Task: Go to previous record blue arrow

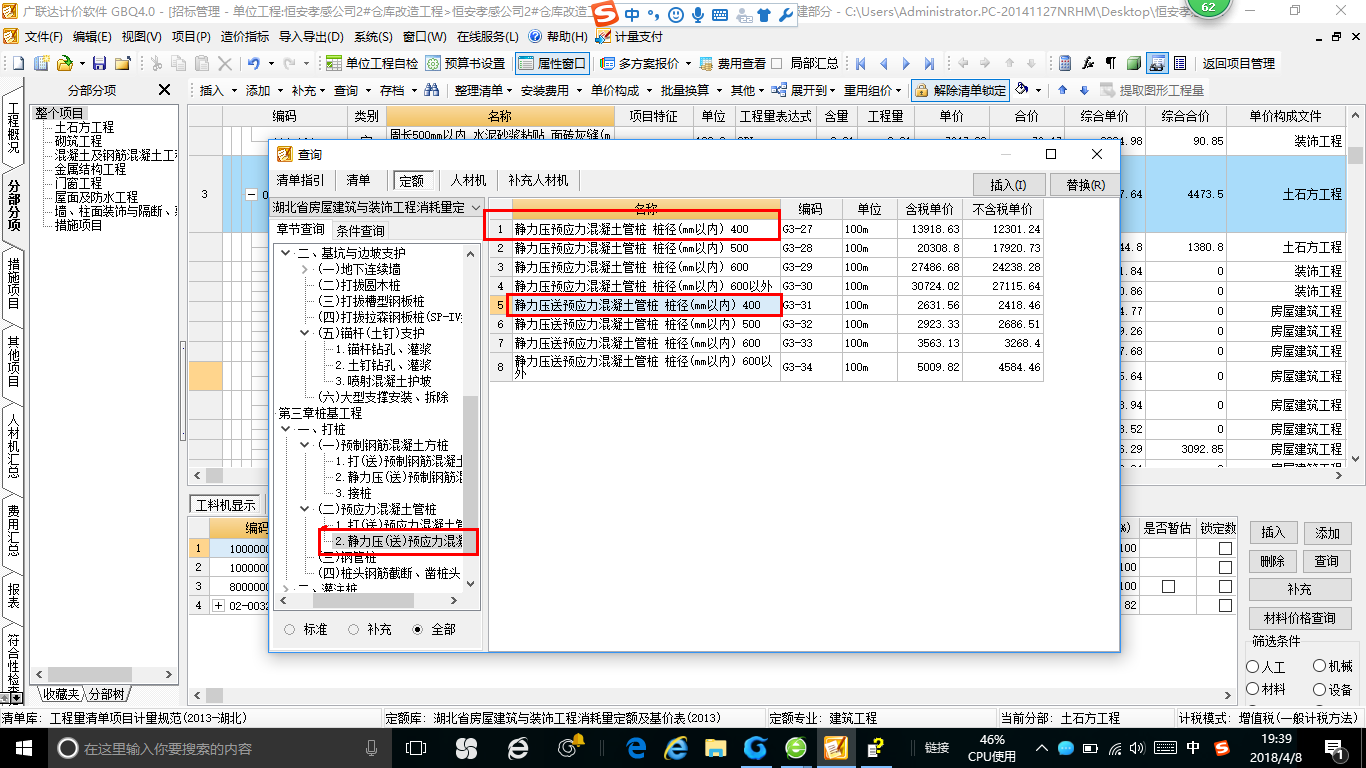Action: (884, 63)
